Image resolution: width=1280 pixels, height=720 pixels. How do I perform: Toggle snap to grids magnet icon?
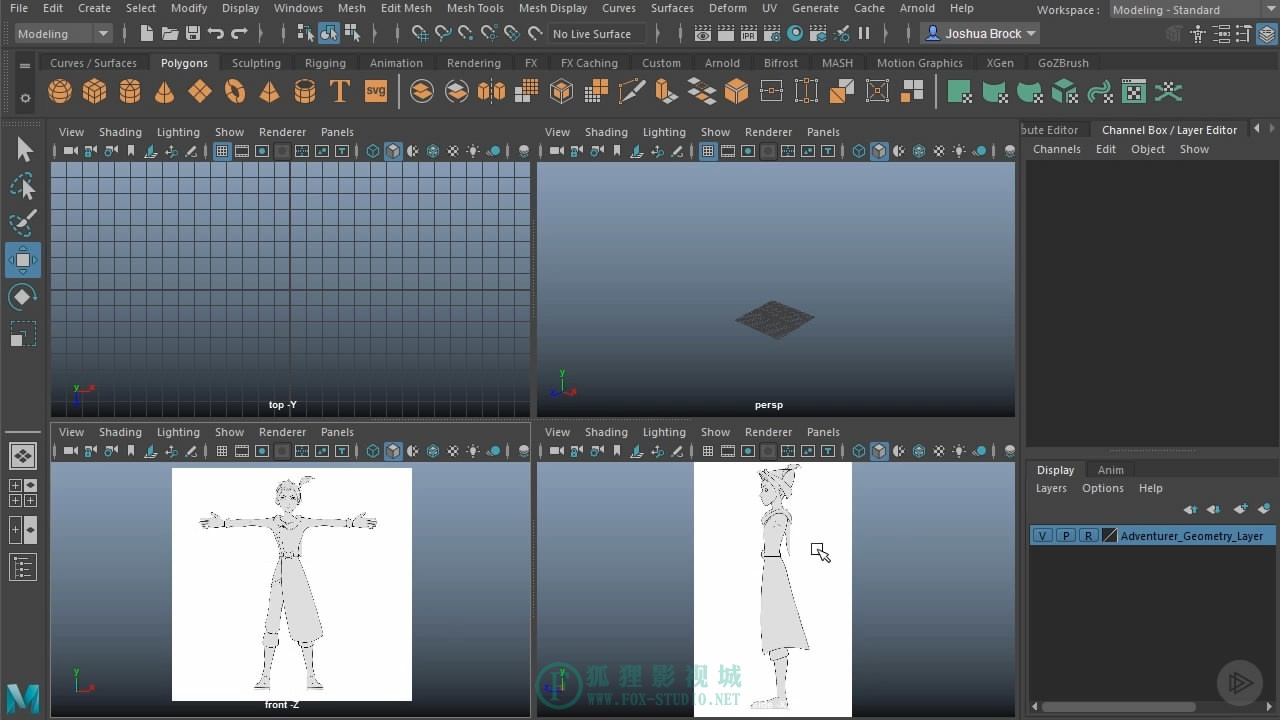(420, 33)
